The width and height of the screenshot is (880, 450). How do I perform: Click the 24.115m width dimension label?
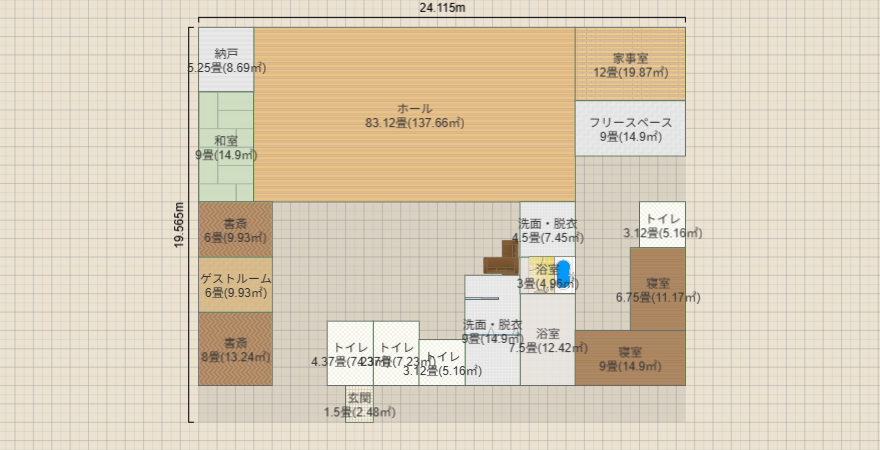[442, 8]
